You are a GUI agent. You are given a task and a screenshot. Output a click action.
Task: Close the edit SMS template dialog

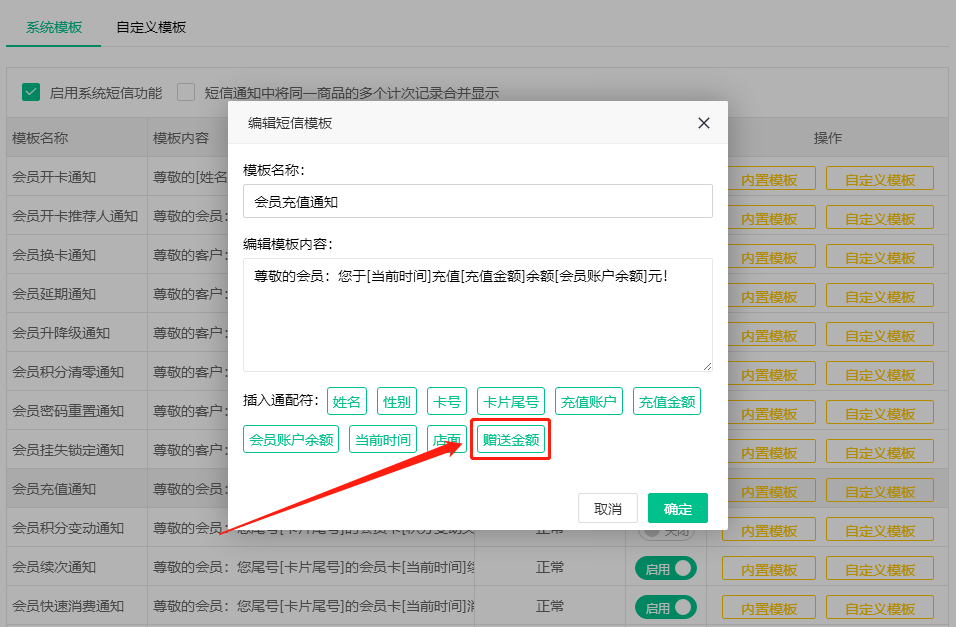click(x=704, y=123)
